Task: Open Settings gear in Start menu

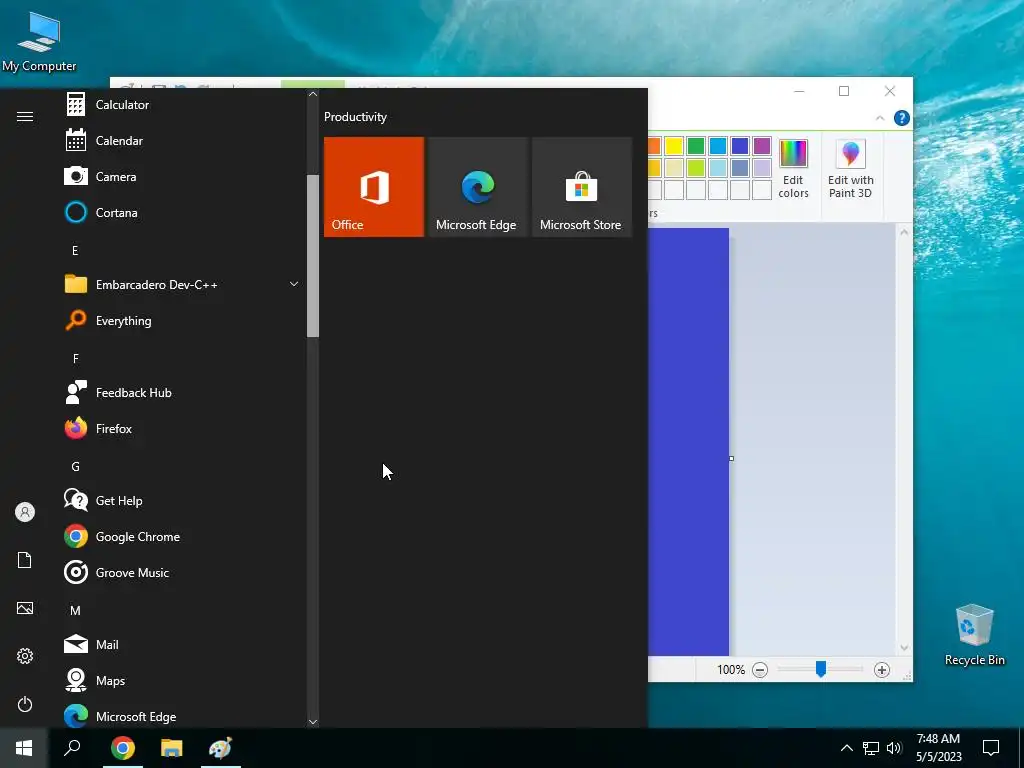Action: [x=25, y=656]
